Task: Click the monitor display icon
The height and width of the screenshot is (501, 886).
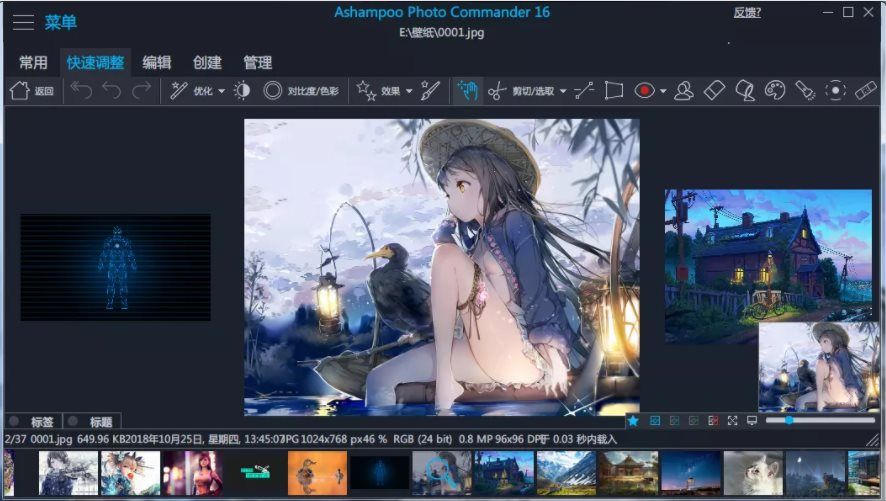Action: point(752,421)
